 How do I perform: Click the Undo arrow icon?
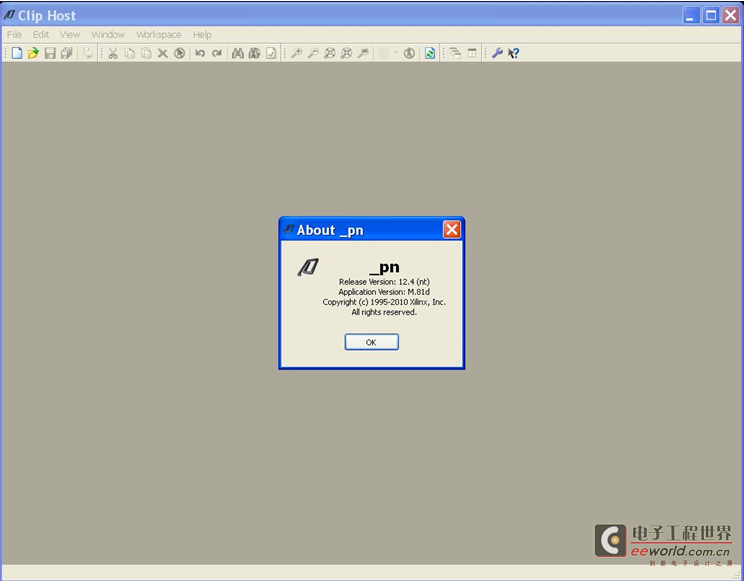pyautogui.click(x=200, y=53)
